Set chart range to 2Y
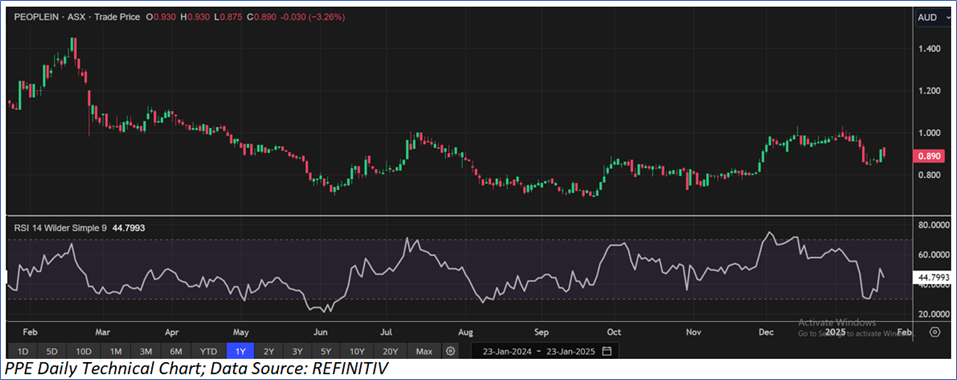 click(x=269, y=351)
